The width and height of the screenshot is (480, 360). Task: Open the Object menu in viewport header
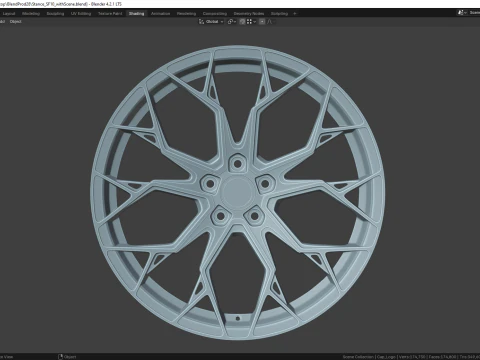[x=15, y=22]
